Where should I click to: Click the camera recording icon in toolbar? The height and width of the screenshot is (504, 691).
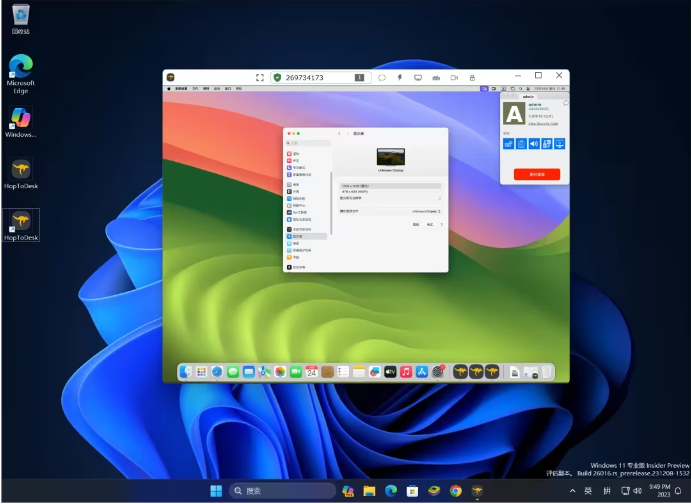(453, 77)
